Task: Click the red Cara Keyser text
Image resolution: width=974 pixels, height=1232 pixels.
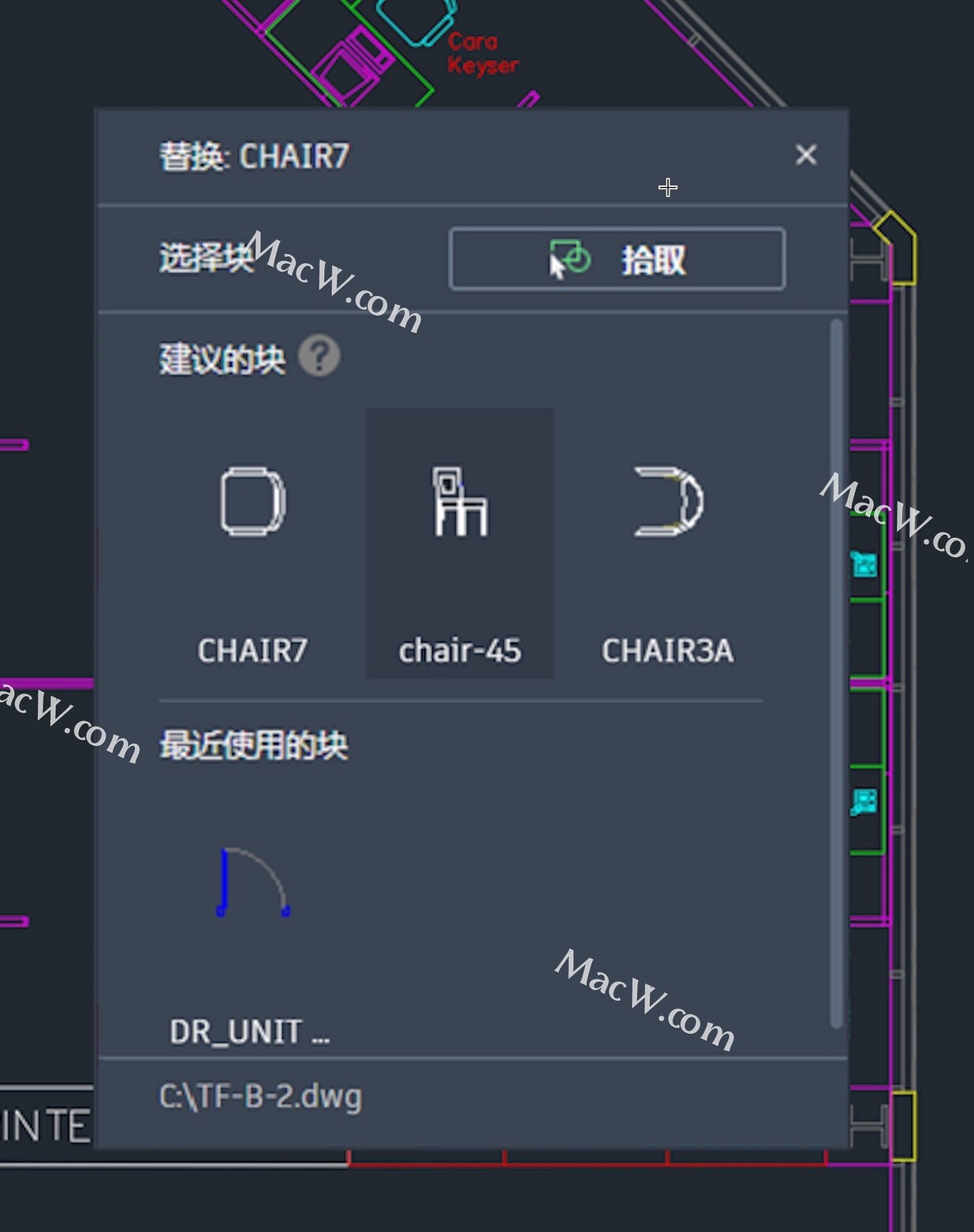Action: (483, 53)
